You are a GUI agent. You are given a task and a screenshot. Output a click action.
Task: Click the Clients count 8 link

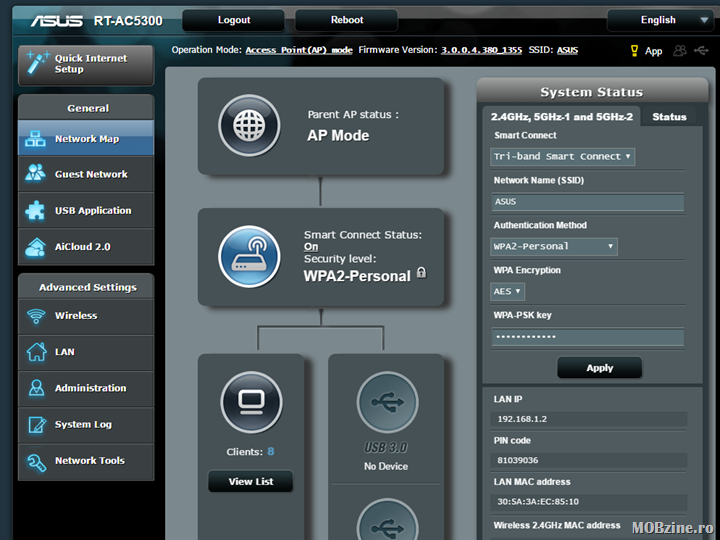[x=271, y=451]
